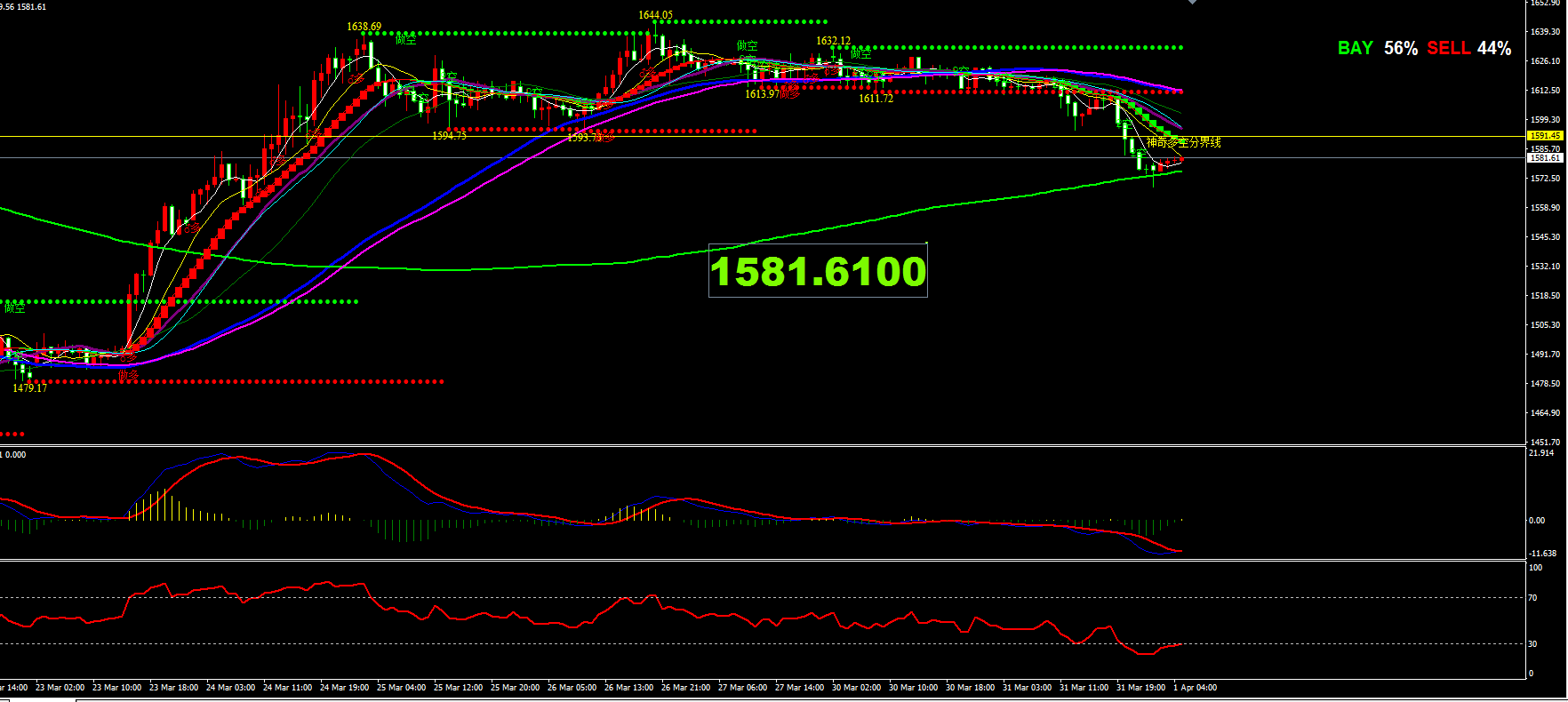Click the 1594.75 low price label
The width and height of the screenshot is (1568, 702).
449,136
